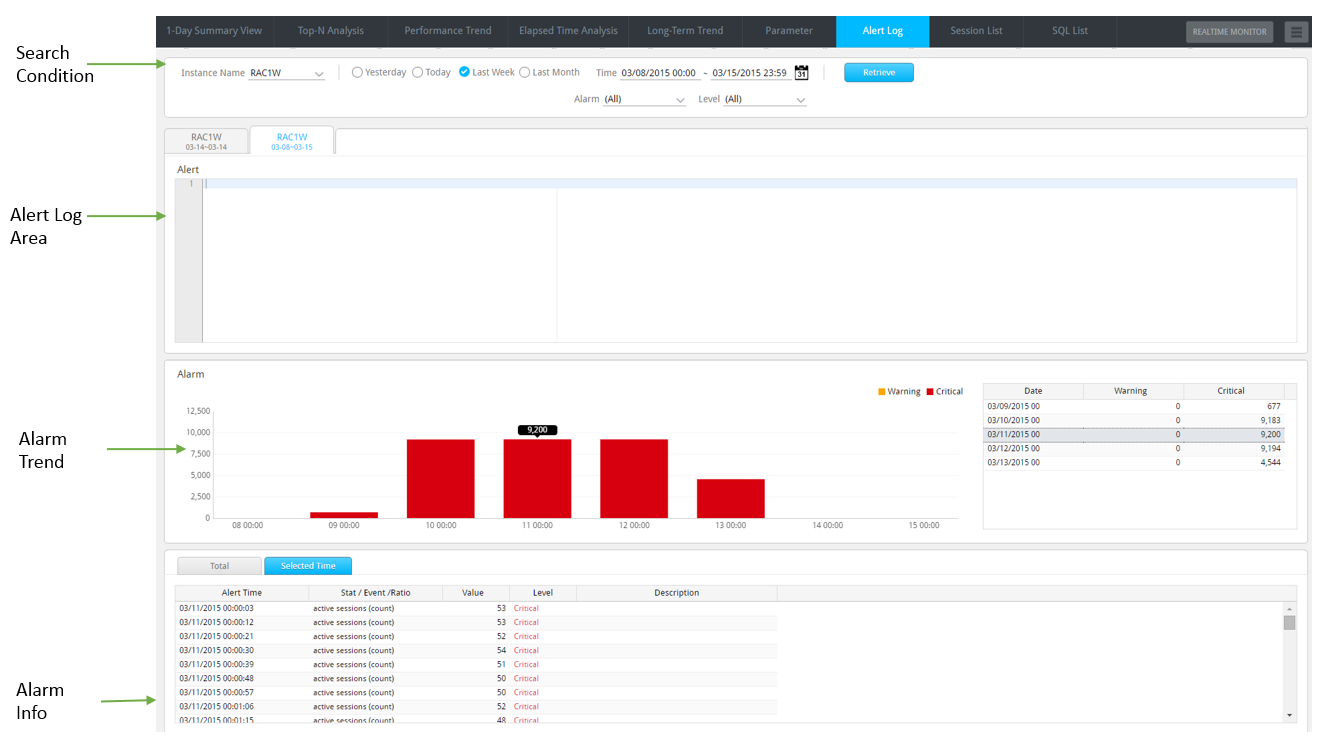Sort by Stat / Event /Ratio header
1321x753 pixels.
[375, 593]
